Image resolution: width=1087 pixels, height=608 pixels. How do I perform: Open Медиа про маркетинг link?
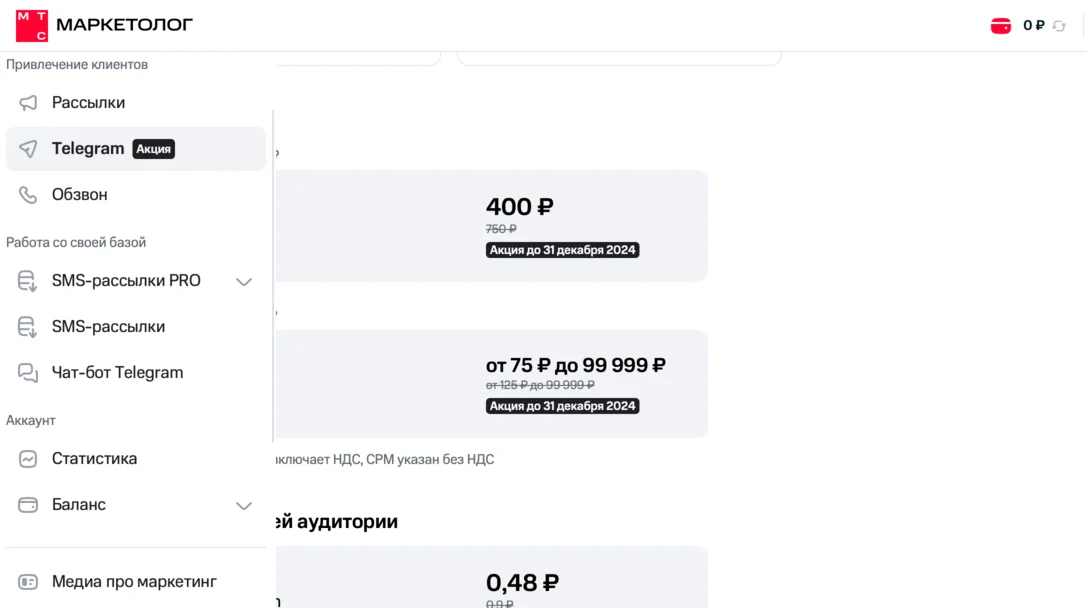(x=134, y=582)
